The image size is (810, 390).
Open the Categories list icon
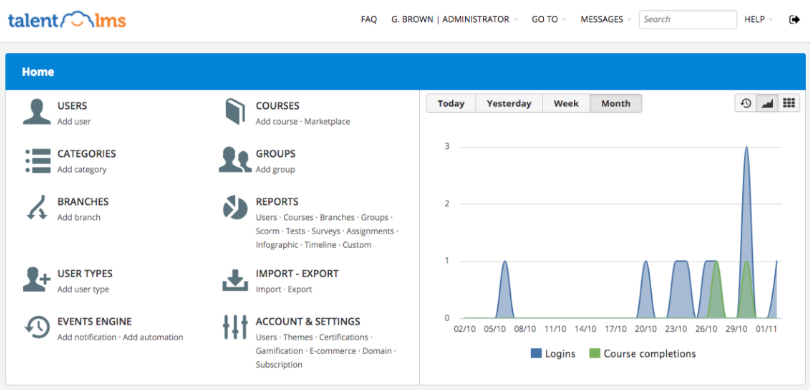point(38,161)
